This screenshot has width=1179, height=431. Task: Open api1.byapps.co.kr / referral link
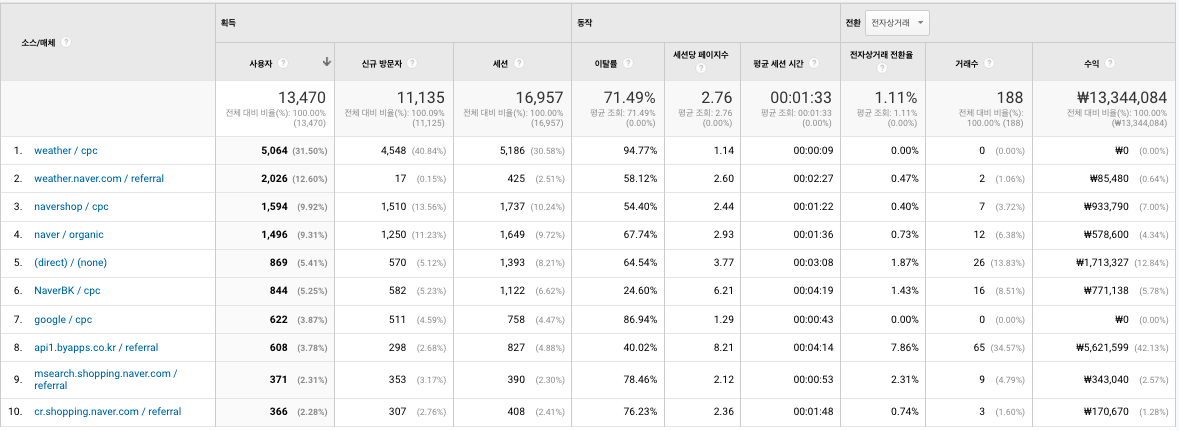(95, 348)
